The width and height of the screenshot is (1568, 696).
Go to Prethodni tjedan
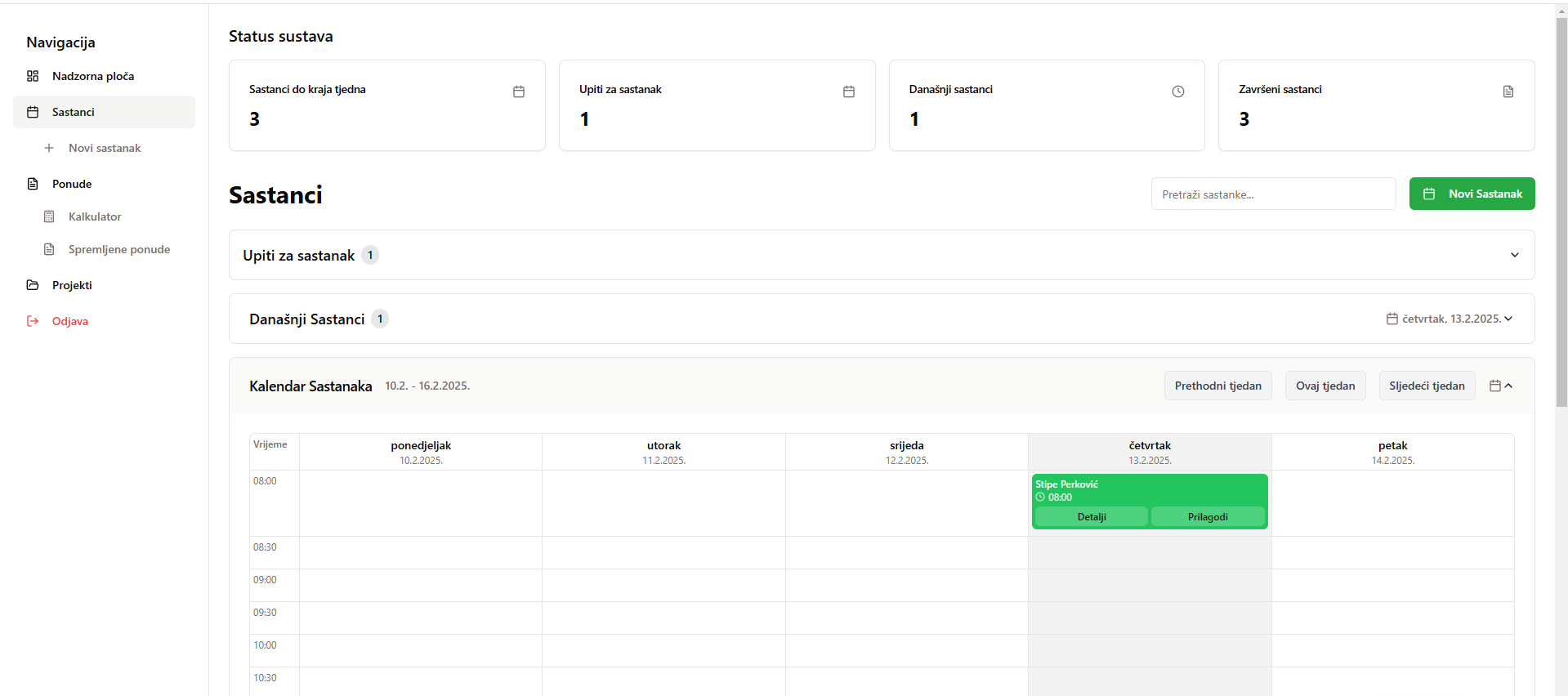[x=1217, y=386]
